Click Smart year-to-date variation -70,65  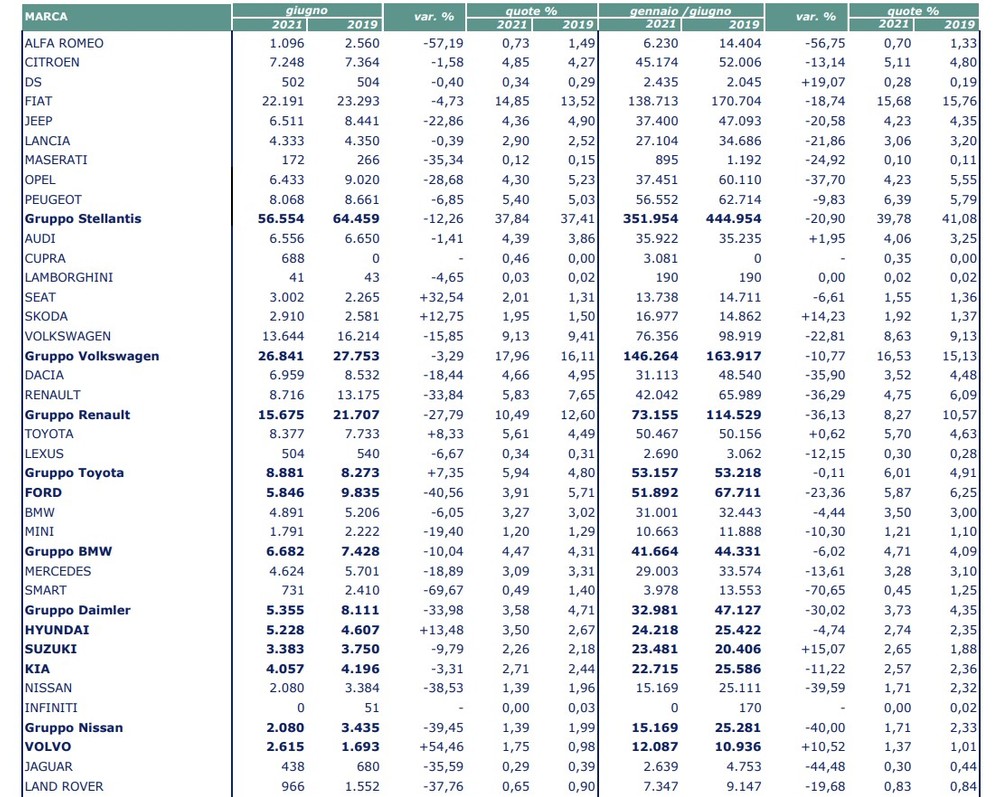[825, 590]
